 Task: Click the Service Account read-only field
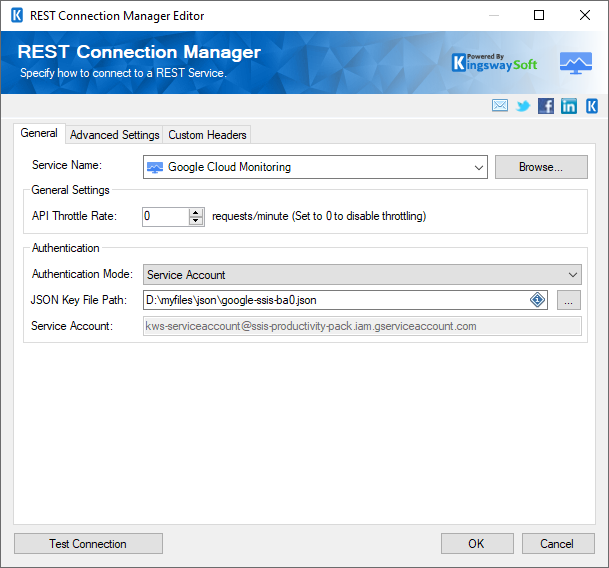click(x=362, y=326)
